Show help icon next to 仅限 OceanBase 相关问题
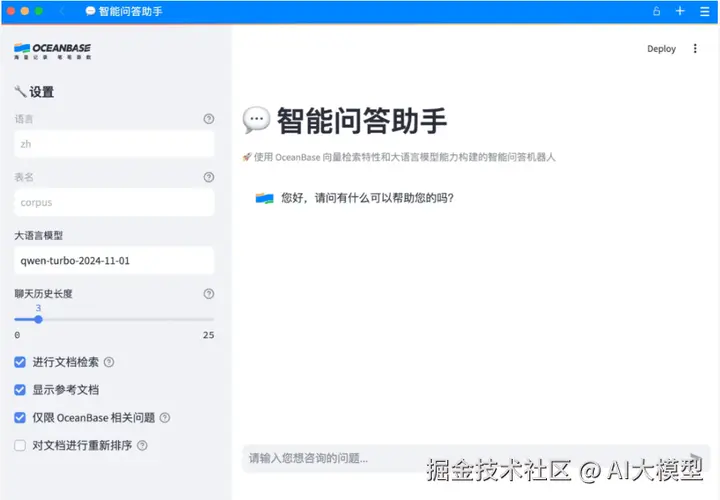Screen dimensions: 720x500 click(164, 417)
